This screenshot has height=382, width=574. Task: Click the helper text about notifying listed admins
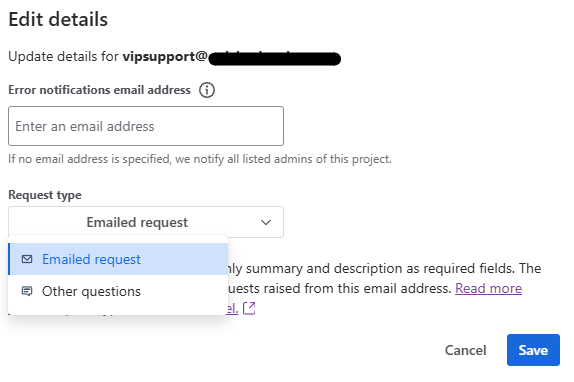click(200, 159)
